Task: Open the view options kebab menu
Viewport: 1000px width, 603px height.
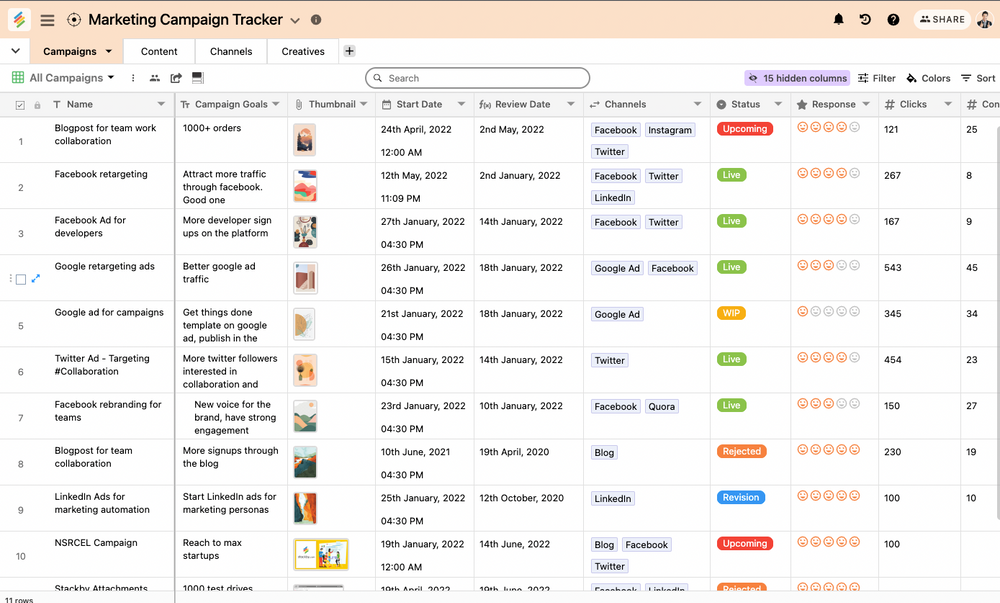Action: [x=132, y=77]
